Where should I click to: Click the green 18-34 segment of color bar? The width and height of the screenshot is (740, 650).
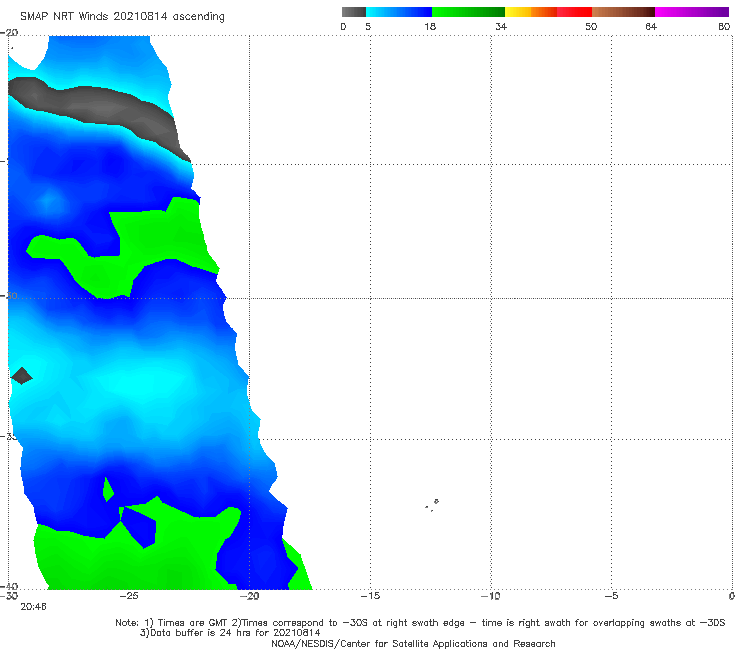468,12
